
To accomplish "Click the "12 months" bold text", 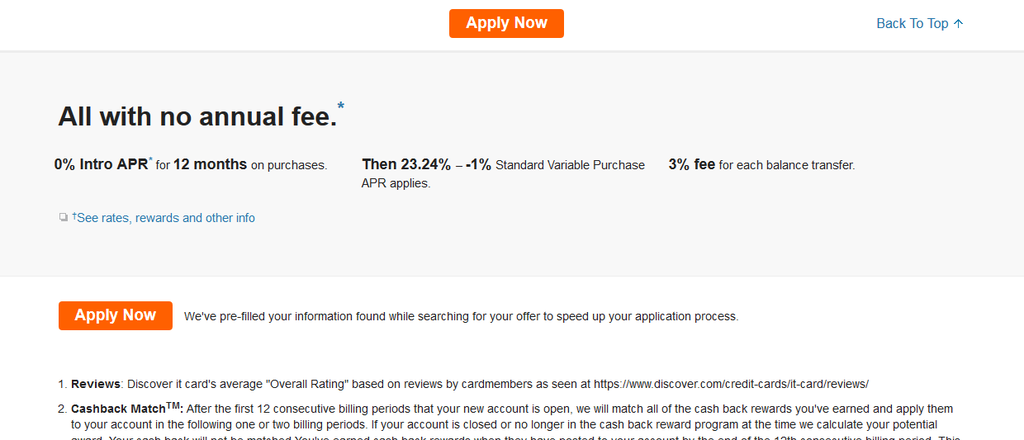I will [x=210, y=165].
